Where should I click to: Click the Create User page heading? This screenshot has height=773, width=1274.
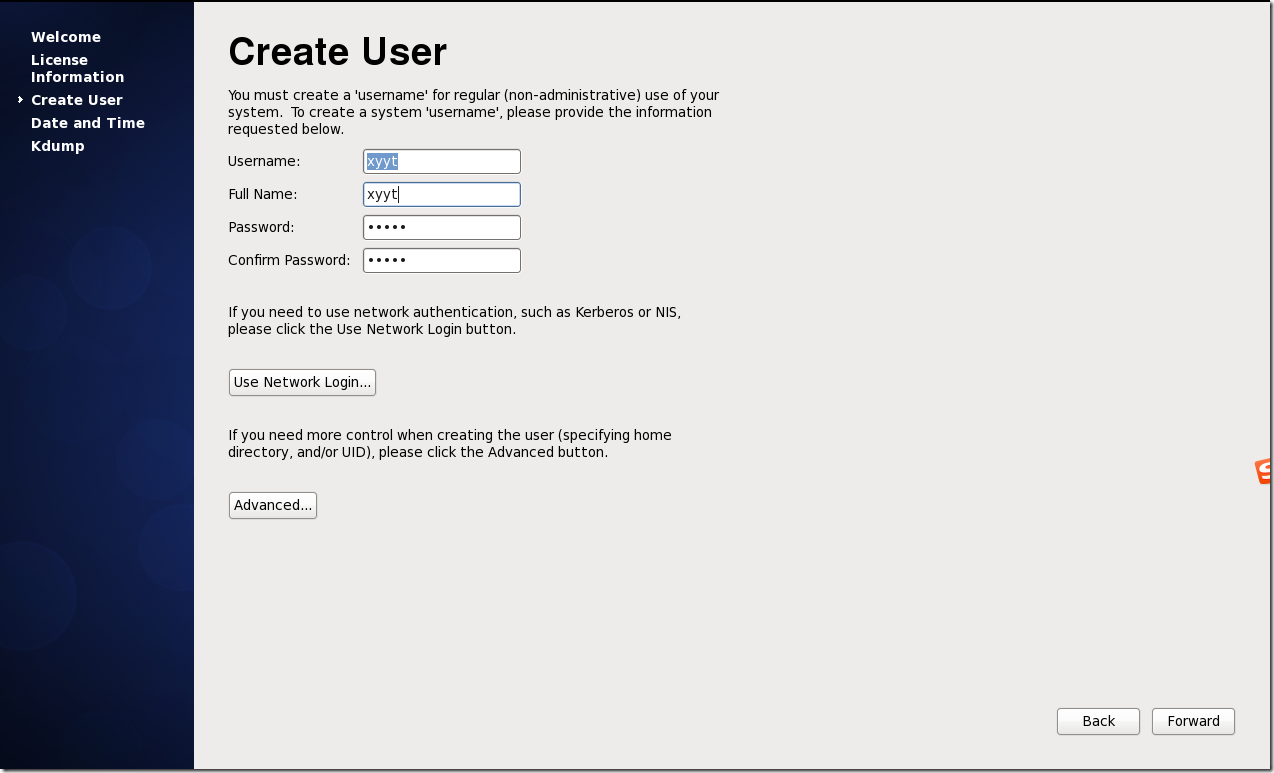pyautogui.click(x=338, y=51)
